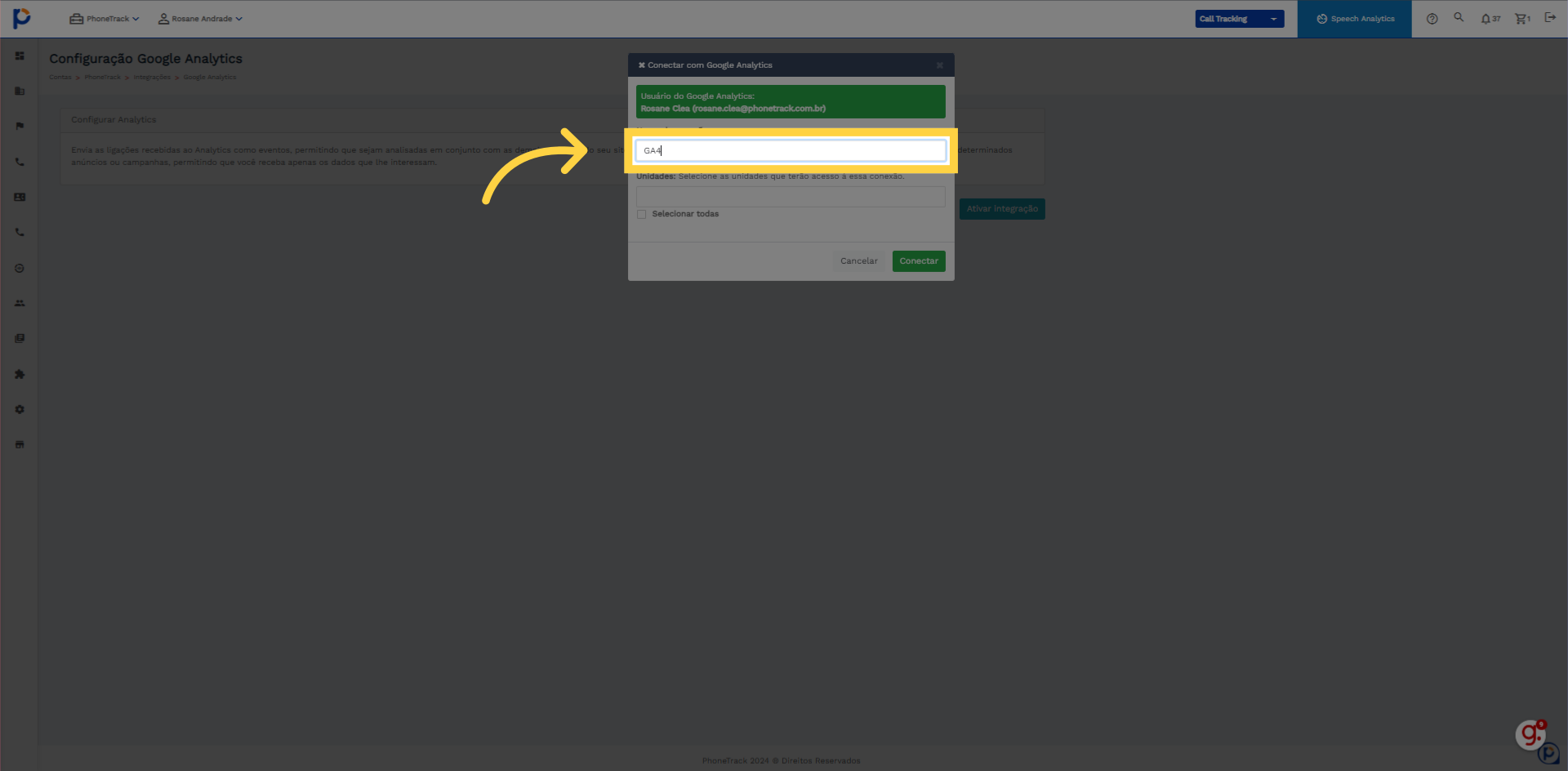The image size is (1568, 771).
Task: Click the green Google Analytics user banner
Action: point(791,102)
